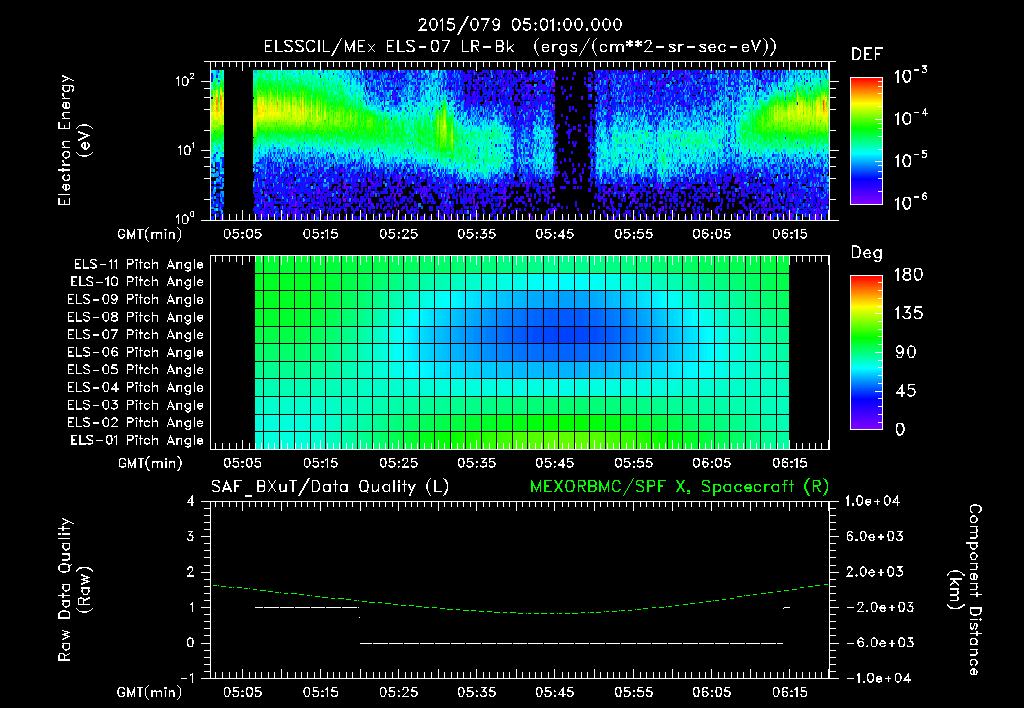Viewport: 1024px width, 708px height.
Task: Click the 180 label on Deg color scale
Action: click(x=908, y=275)
